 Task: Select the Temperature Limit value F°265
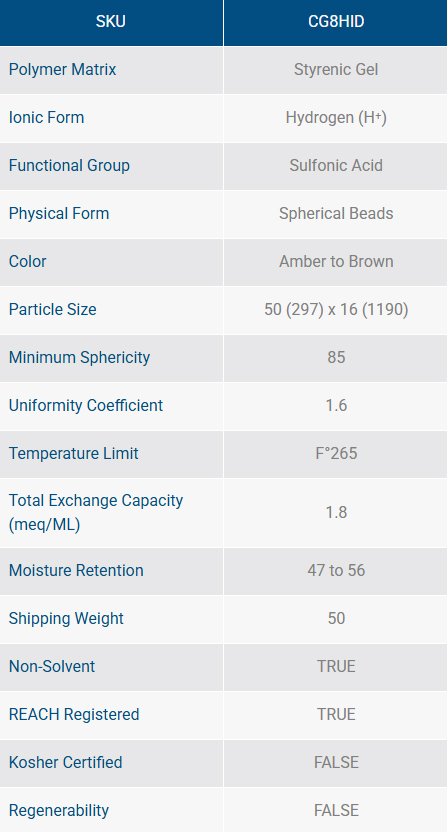click(336, 453)
